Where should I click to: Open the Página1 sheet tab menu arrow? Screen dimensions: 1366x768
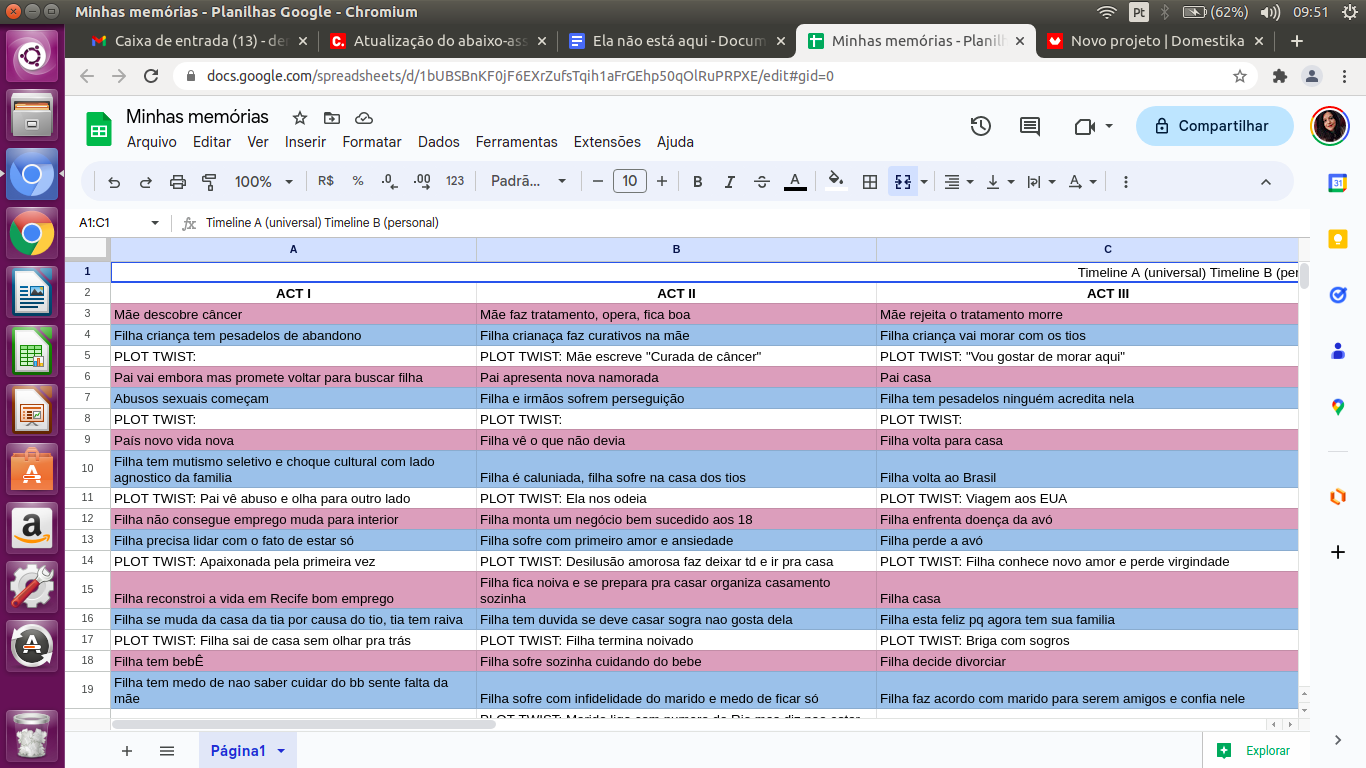point(281,751)
